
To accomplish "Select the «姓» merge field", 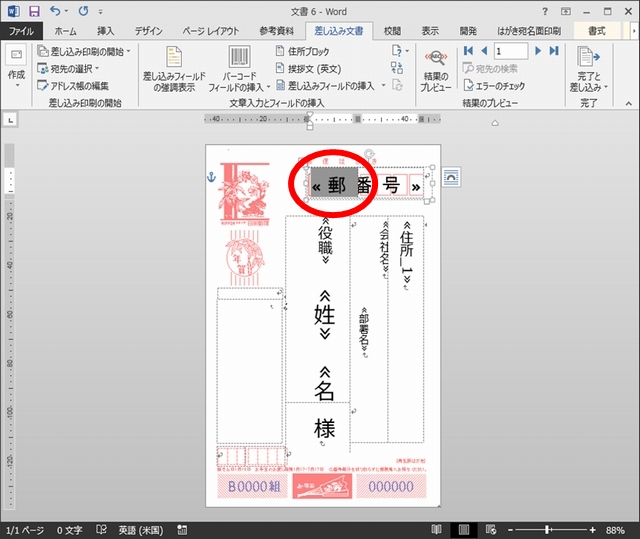I will (324, 315).
